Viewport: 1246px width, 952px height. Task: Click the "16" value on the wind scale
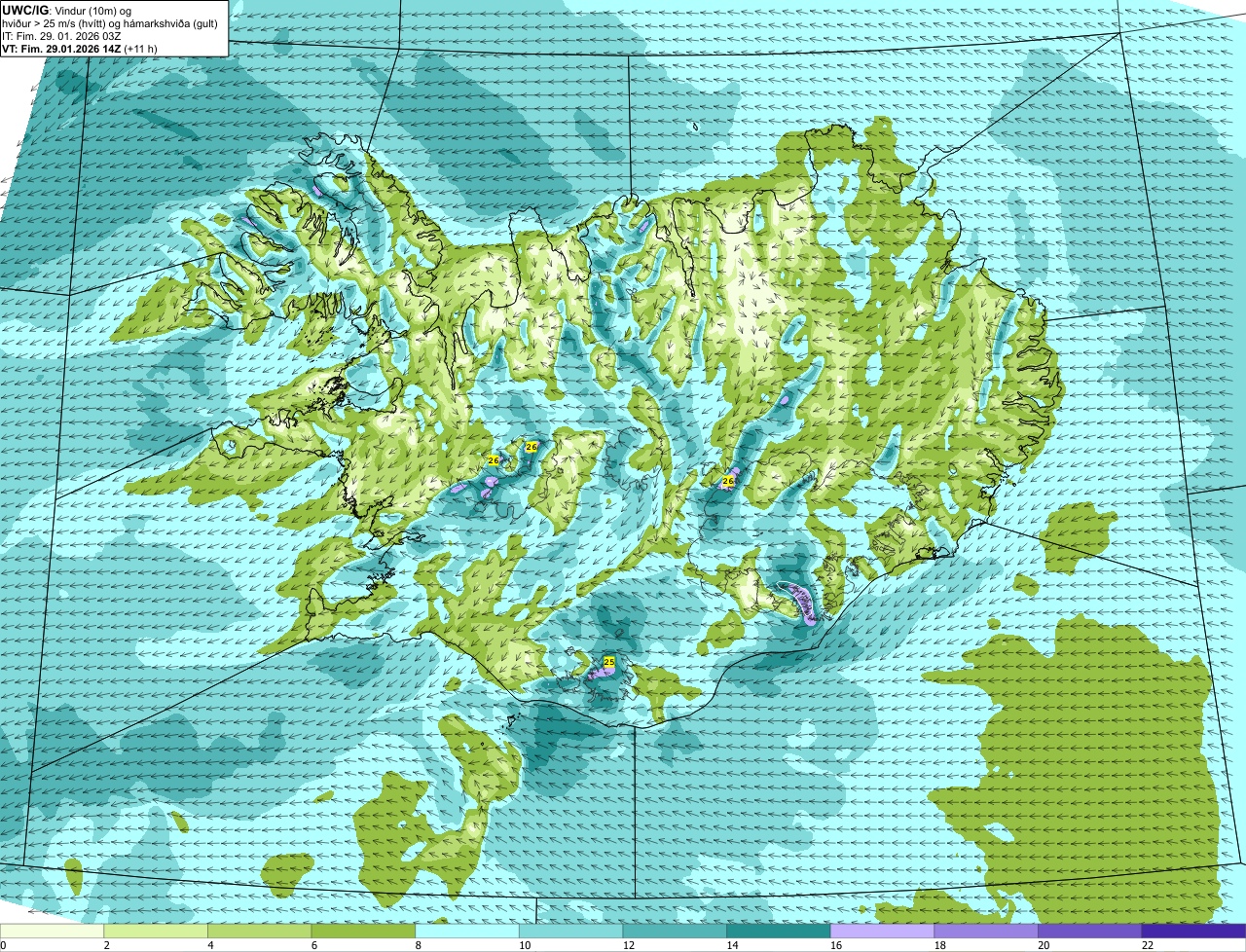[836, 945]
